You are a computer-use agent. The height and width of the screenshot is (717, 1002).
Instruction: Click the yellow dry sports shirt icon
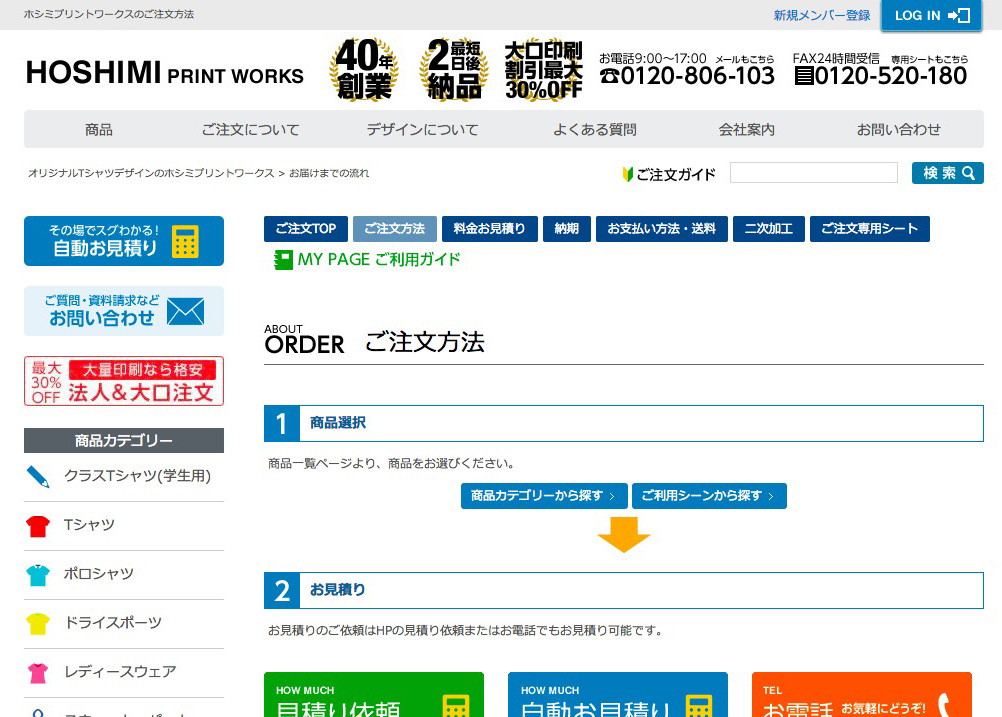[38, 624]
